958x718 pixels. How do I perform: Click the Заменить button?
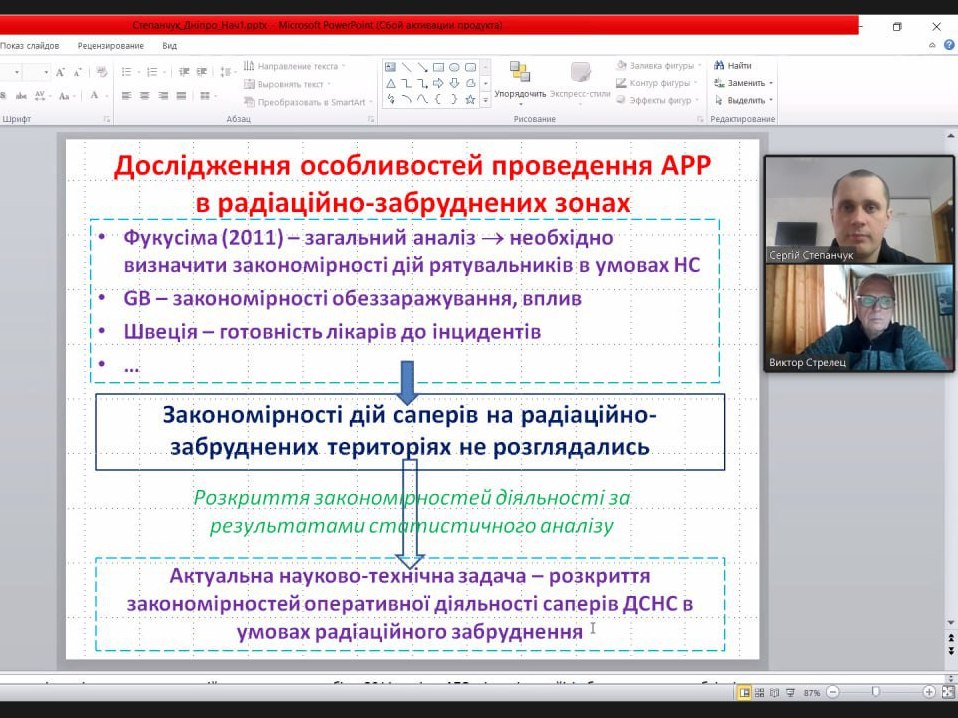(x=745, y=83)
